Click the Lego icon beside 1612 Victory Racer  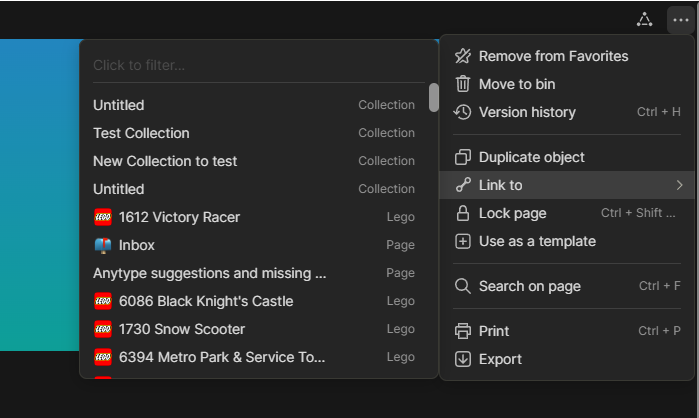click(103, 217)
